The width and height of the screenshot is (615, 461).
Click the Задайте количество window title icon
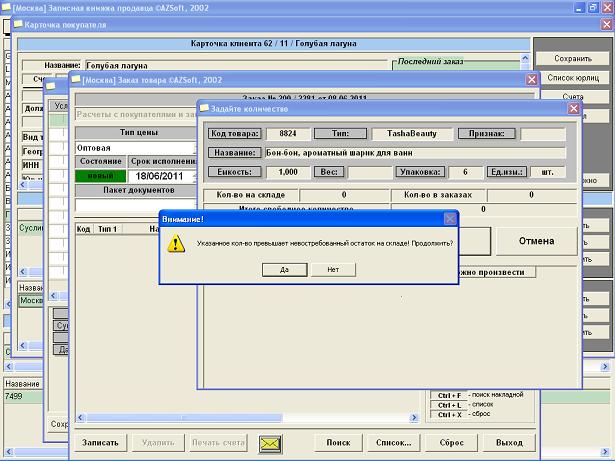coord(204,108)
